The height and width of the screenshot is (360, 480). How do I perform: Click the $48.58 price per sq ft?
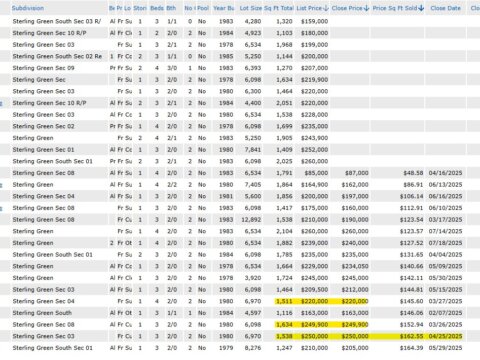413,173
